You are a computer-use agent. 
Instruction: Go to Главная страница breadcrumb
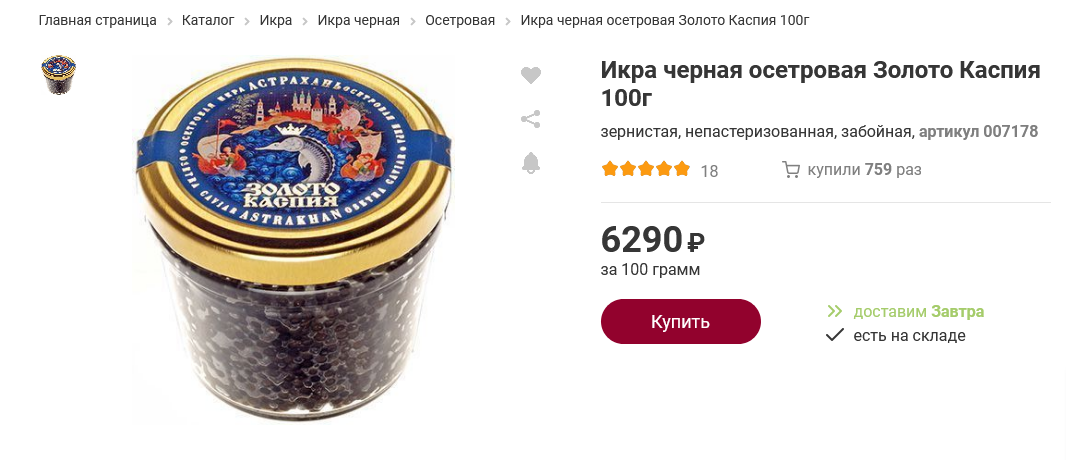click(x=98, y=20)
